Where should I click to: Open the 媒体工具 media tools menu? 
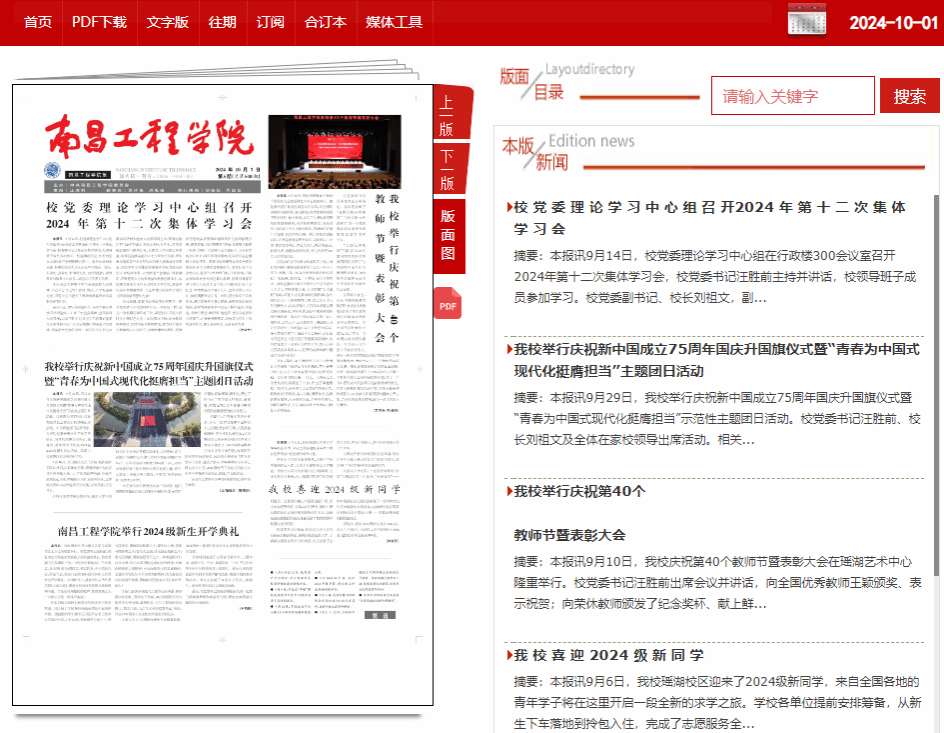[x=394, y=22]
